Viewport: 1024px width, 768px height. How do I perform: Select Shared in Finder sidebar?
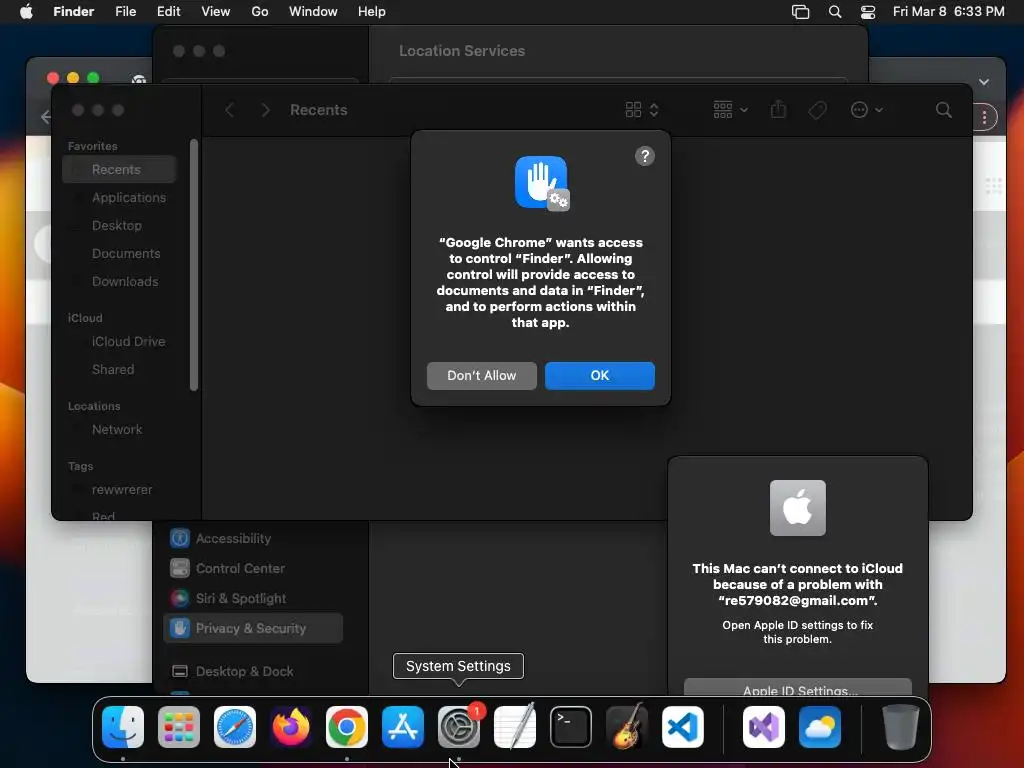[120, 370]
